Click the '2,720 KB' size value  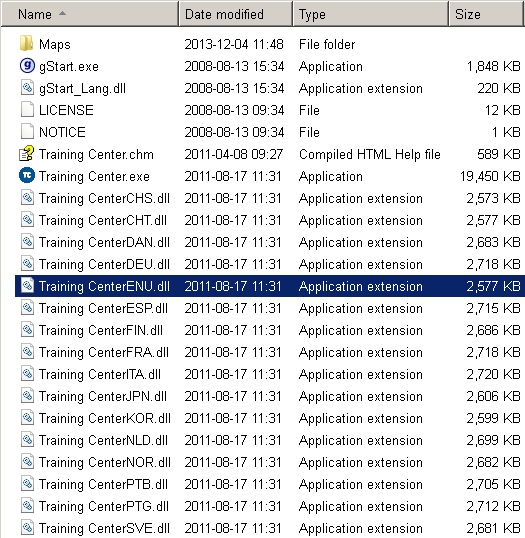tap(494, 374)
